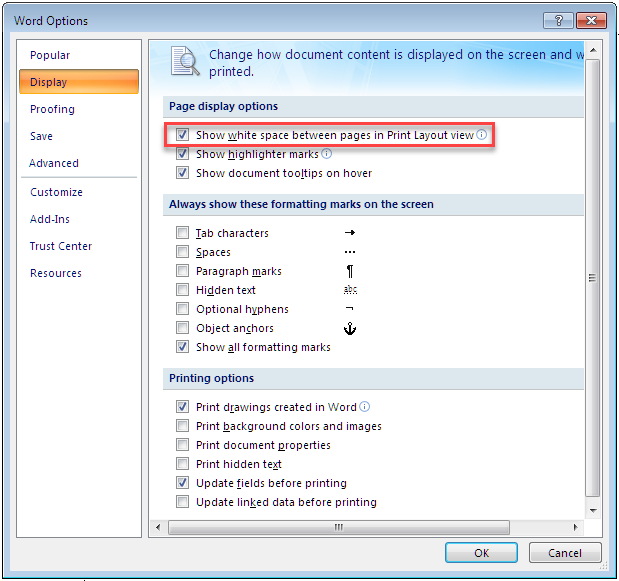
Task: Open the Proofing category
Action: coord(52,109)
